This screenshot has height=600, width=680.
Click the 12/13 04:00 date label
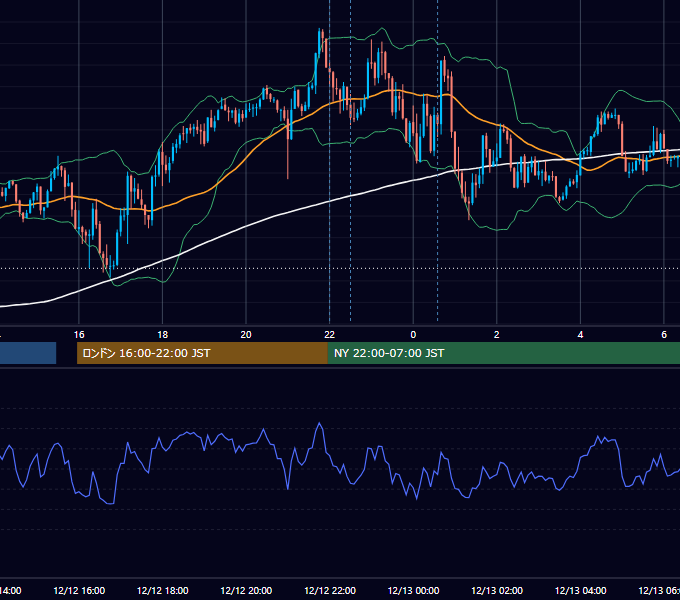tap(580, 590)
